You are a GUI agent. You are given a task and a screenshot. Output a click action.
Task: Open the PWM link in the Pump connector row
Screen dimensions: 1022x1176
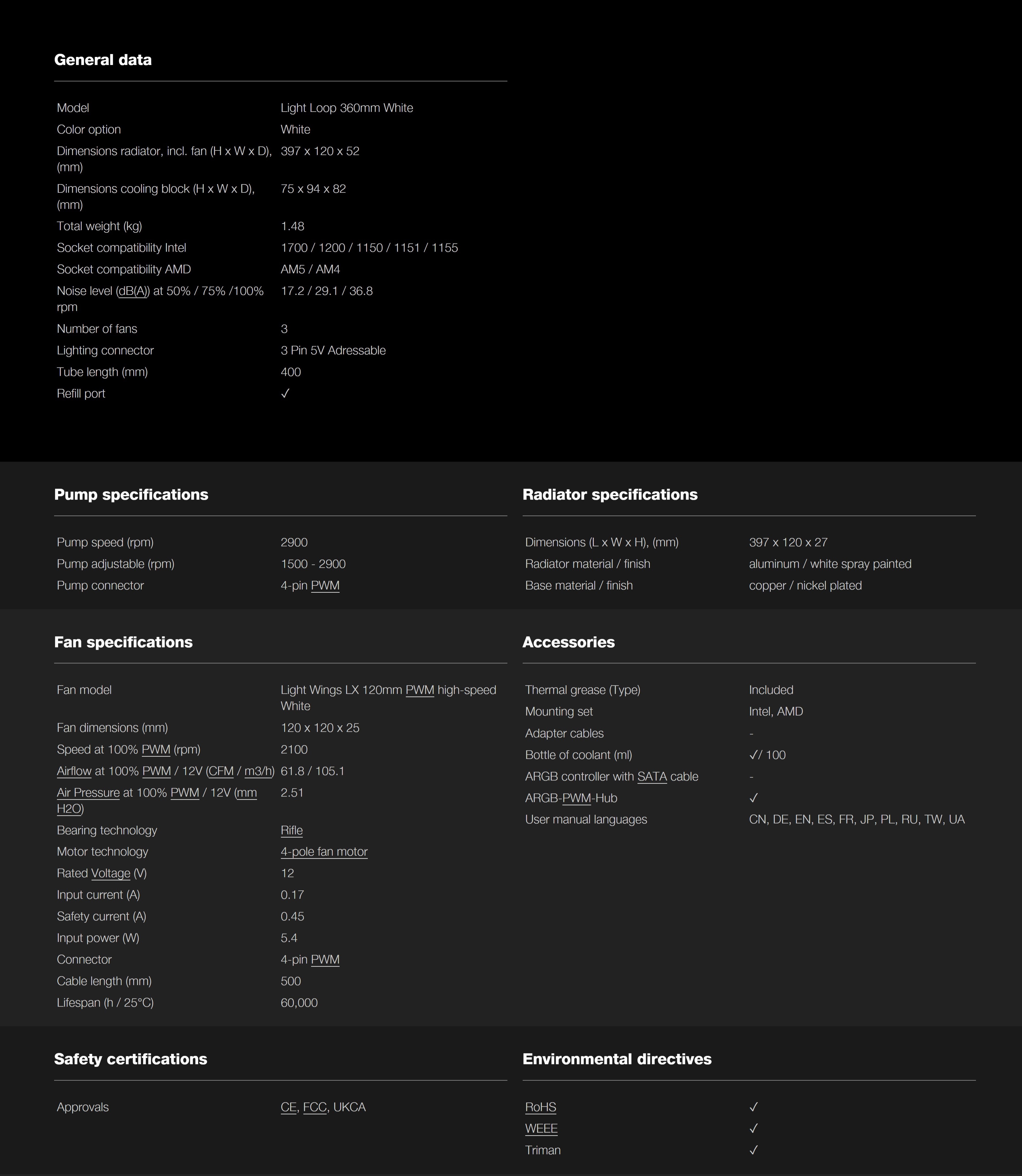325,586
